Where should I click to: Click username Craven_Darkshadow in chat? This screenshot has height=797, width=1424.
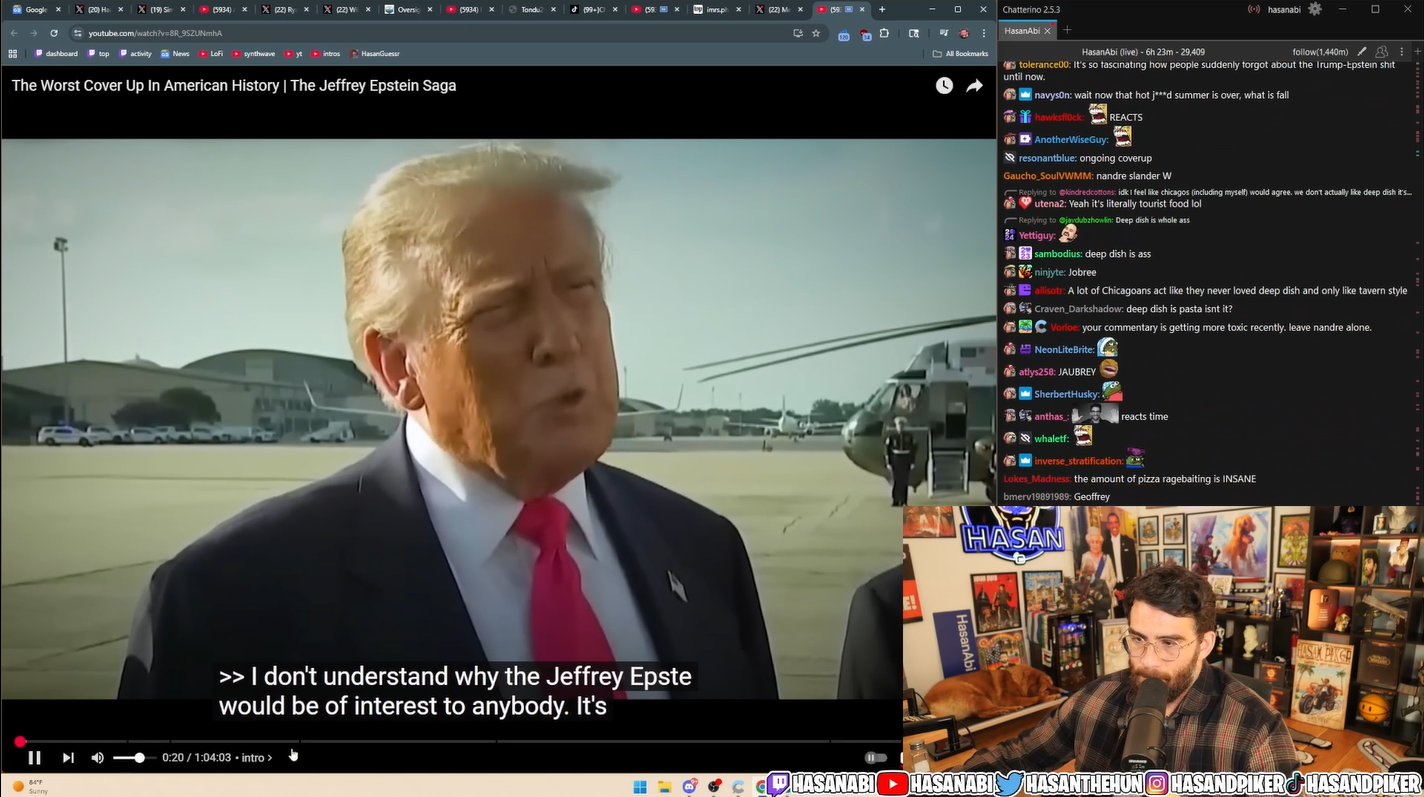(x=1078, y=309)
